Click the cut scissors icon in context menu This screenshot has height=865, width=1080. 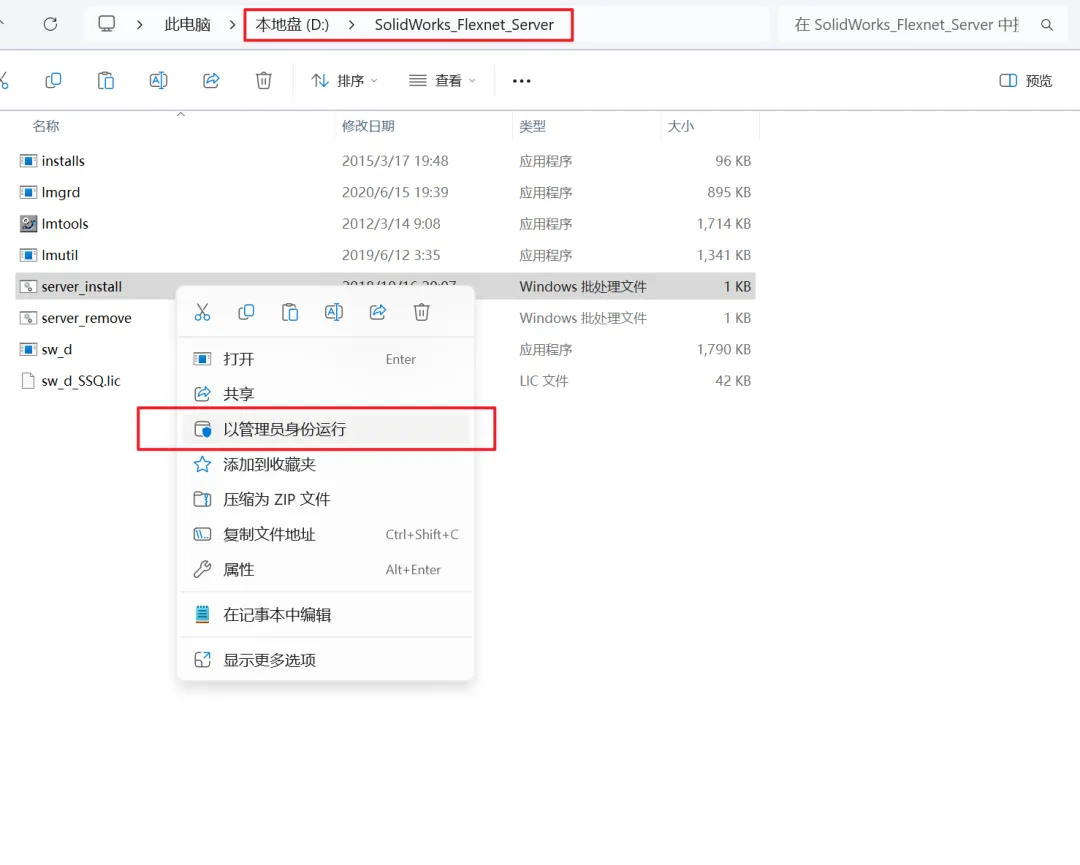[202, 312]
